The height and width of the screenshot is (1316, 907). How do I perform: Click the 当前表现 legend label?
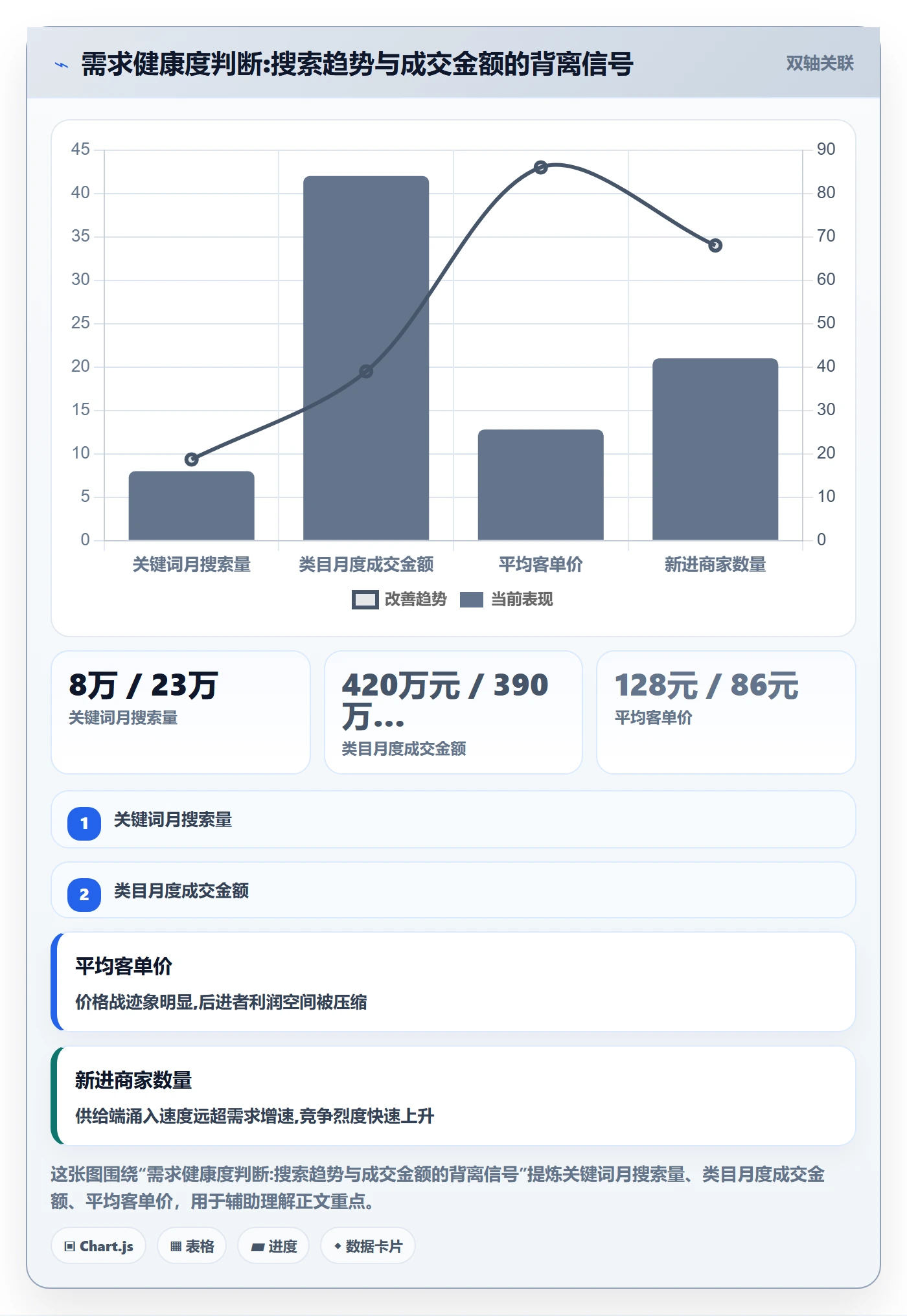coord(522,600)
